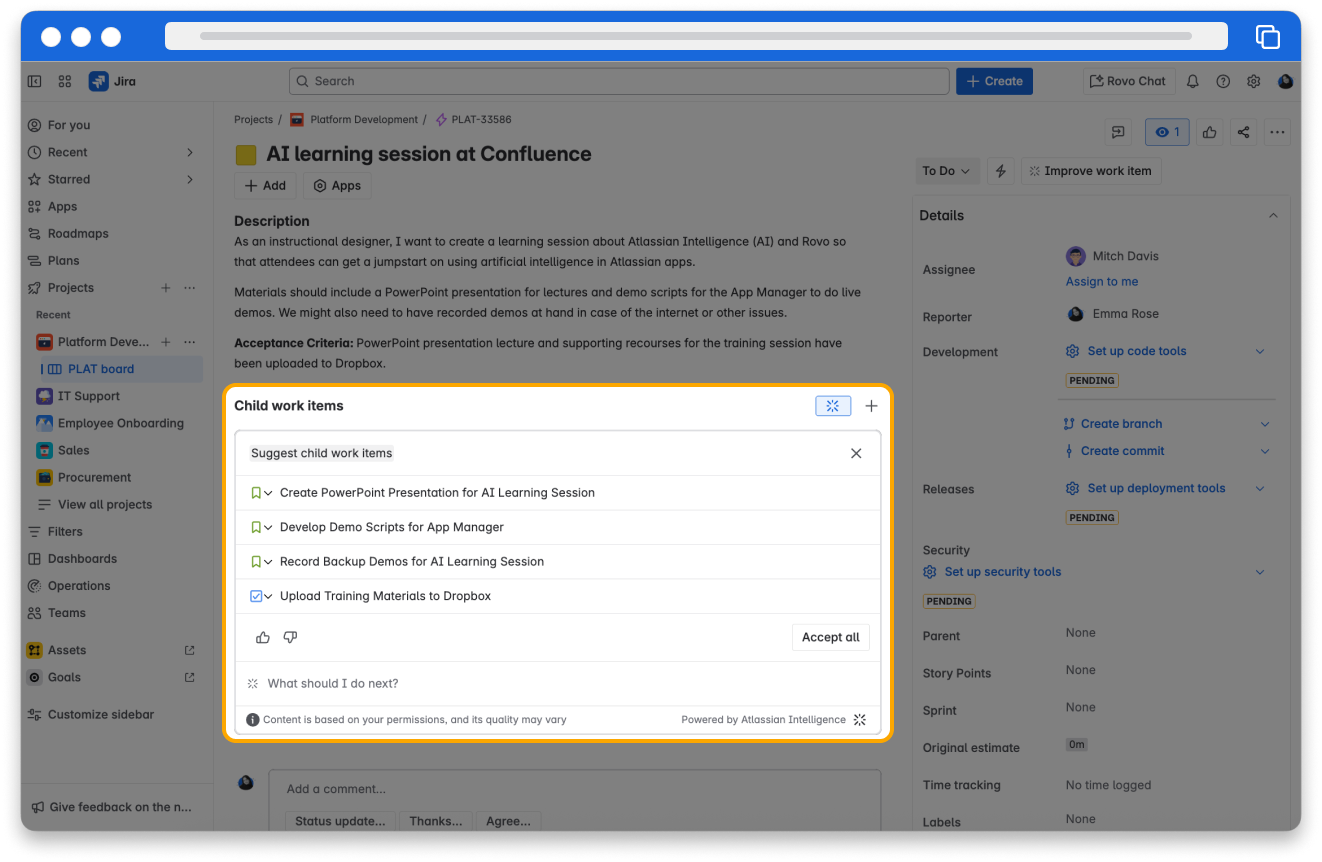1322x862 pixels.
Task: Give a thumbs down to the suggestions
Action: click(x=290, y=637)
